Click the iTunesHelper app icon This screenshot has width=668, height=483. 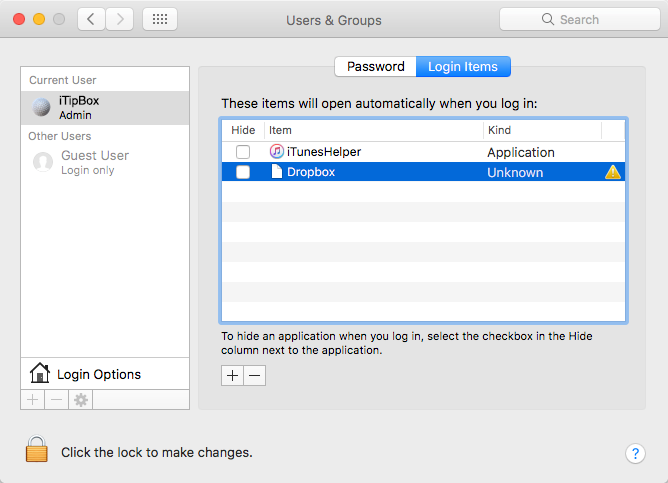click(x=277, y=152)
